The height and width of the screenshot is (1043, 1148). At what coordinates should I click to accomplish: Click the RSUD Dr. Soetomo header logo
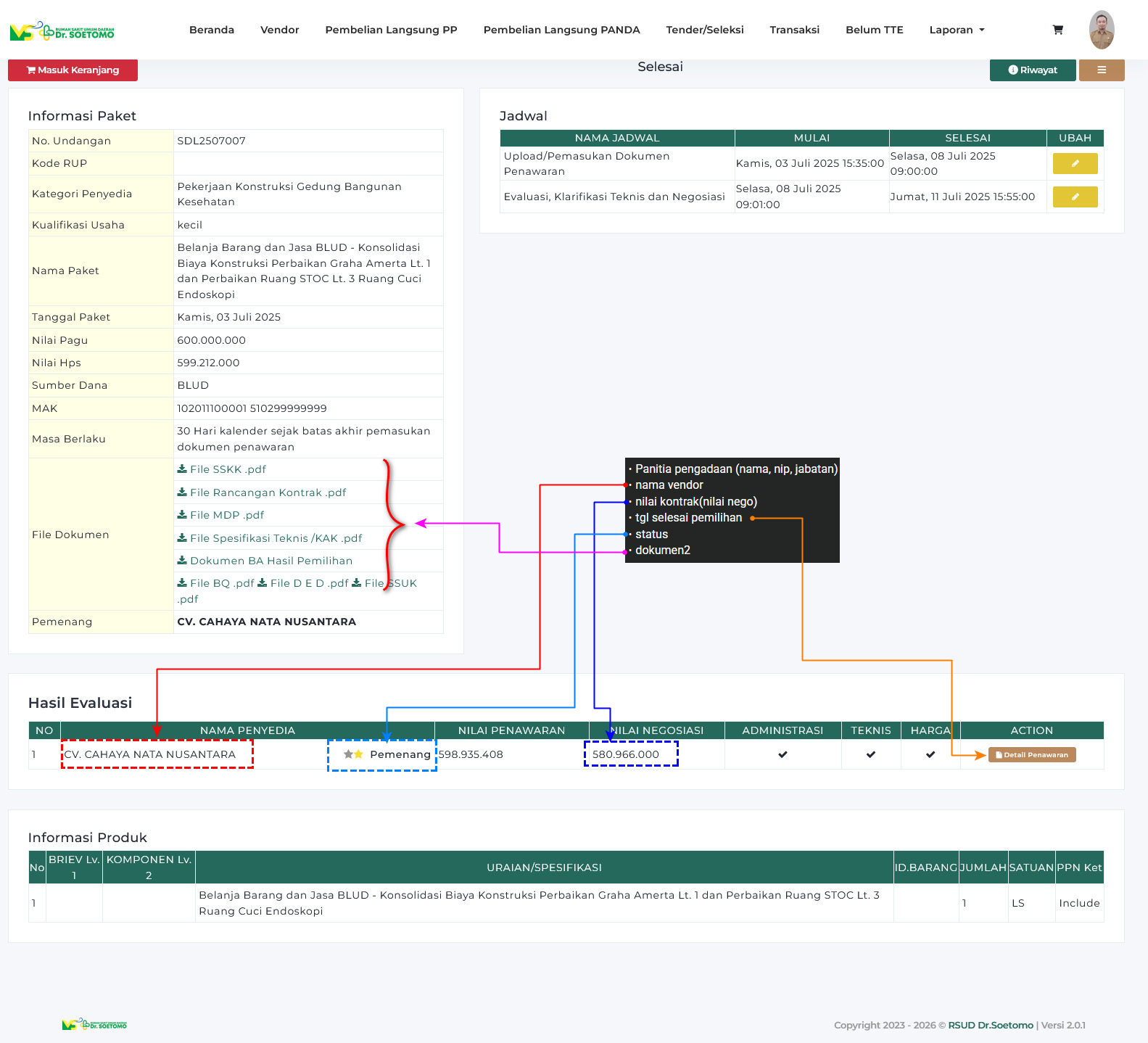tap(62, 31)
